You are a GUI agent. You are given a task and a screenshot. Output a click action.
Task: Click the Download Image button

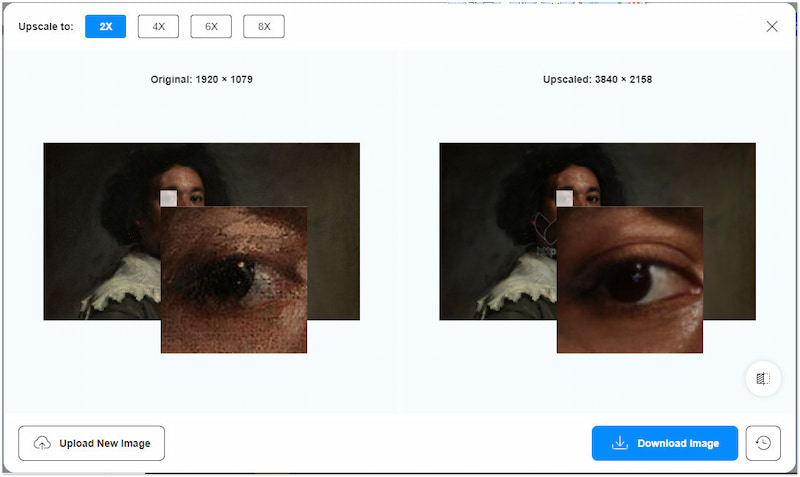point(665,443)
